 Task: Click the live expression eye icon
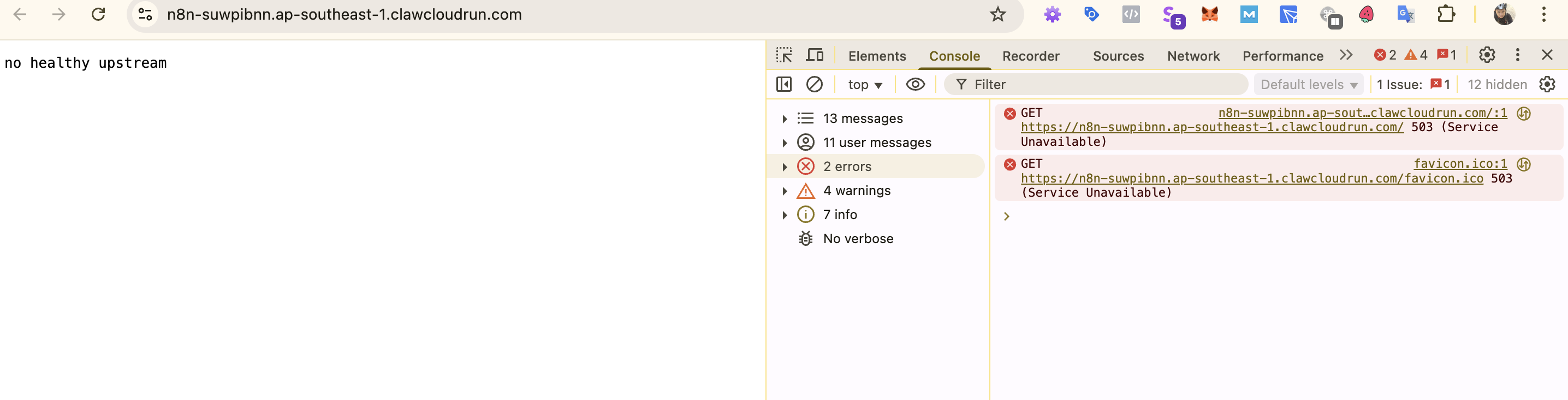point(915,84)
